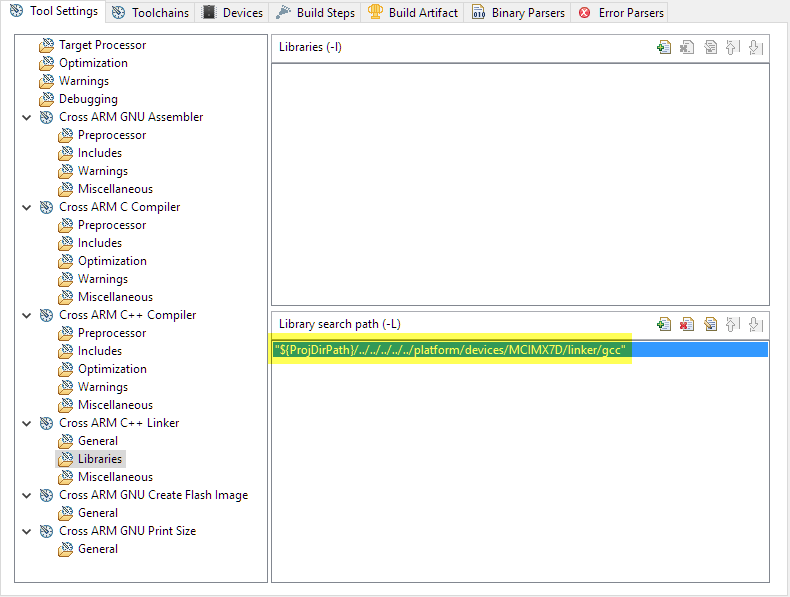
Task: Collapse Cross ARM GNU Create Flash Image
Action: 27,495
